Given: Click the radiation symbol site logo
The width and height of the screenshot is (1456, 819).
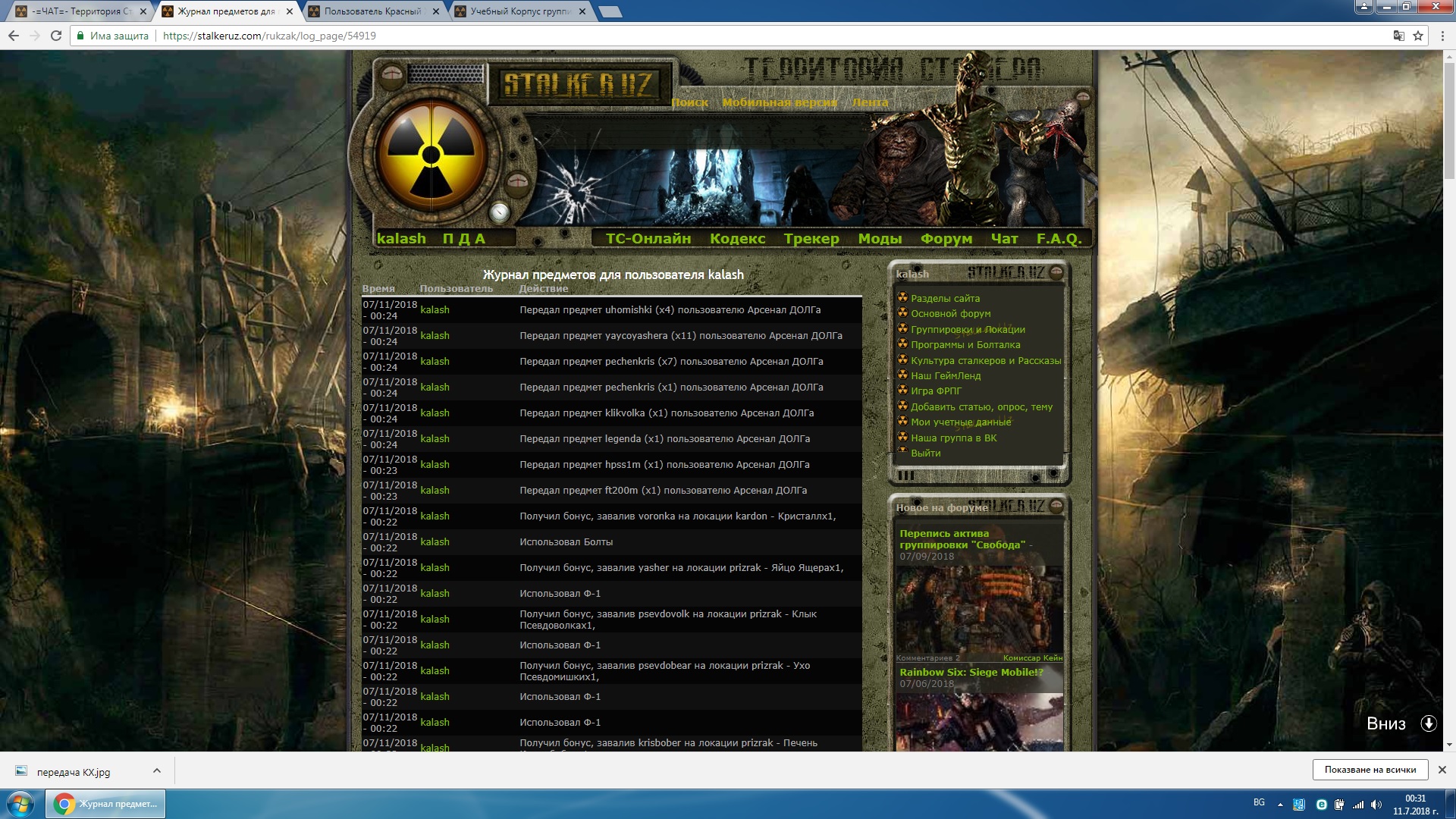Looking at the screenshot, I should [x=431, y=155].
